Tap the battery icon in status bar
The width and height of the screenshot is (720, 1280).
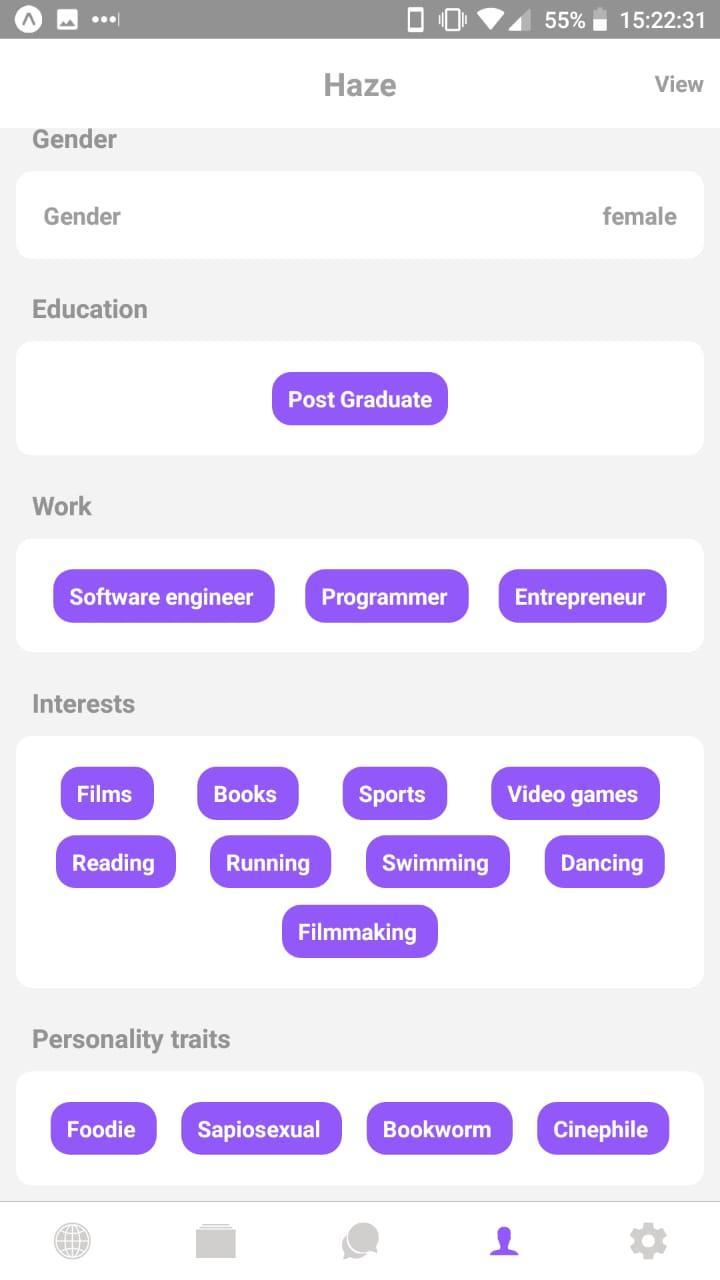pos(600,20)
